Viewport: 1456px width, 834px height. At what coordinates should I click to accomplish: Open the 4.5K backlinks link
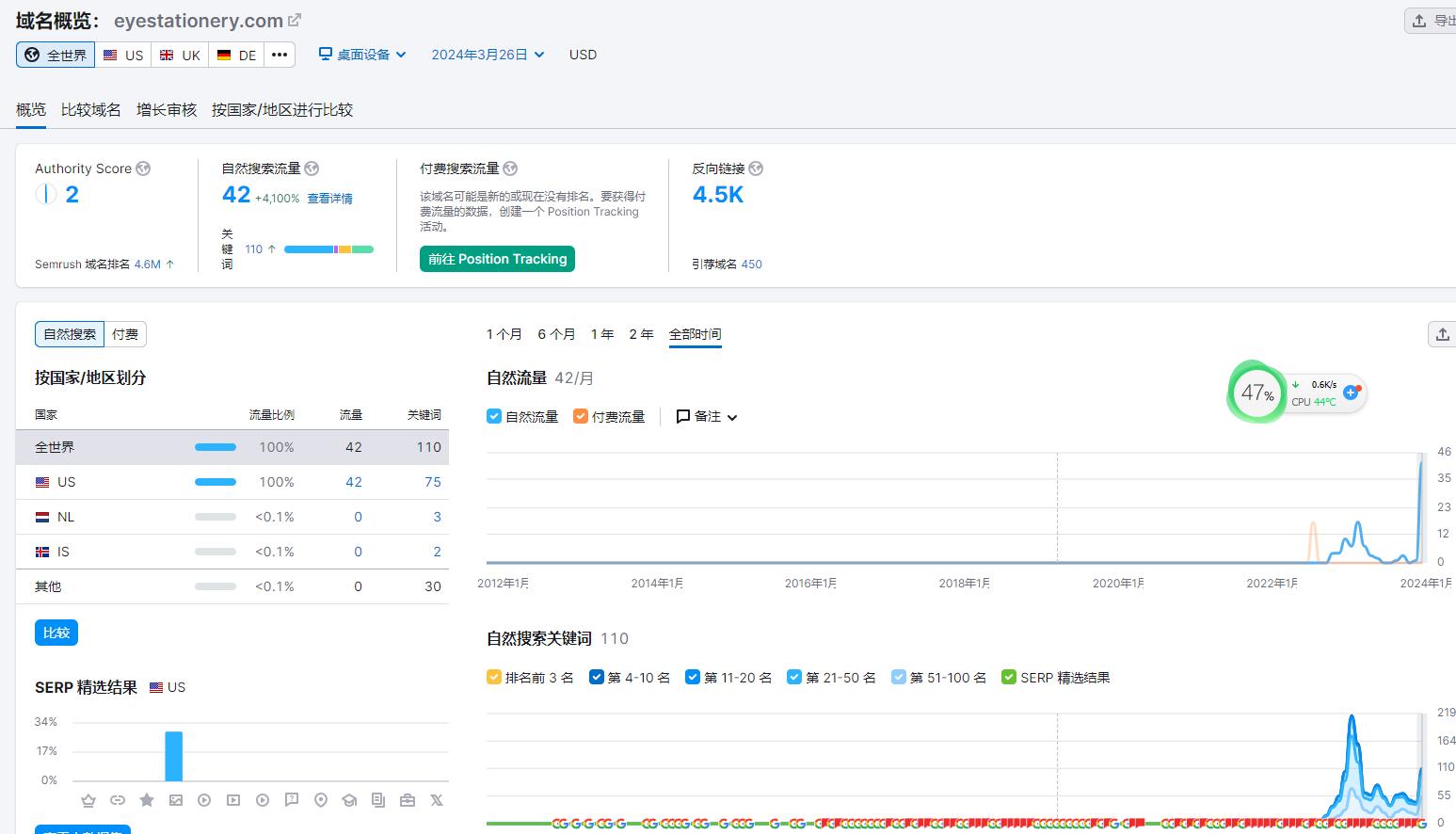click(718, 195)
